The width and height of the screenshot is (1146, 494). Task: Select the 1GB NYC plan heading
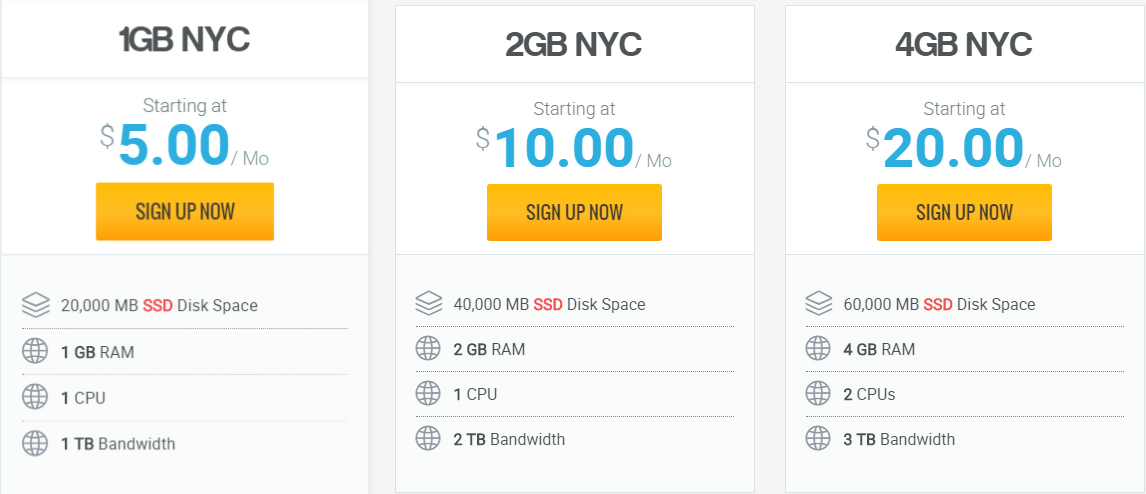[x=184, y=40]
